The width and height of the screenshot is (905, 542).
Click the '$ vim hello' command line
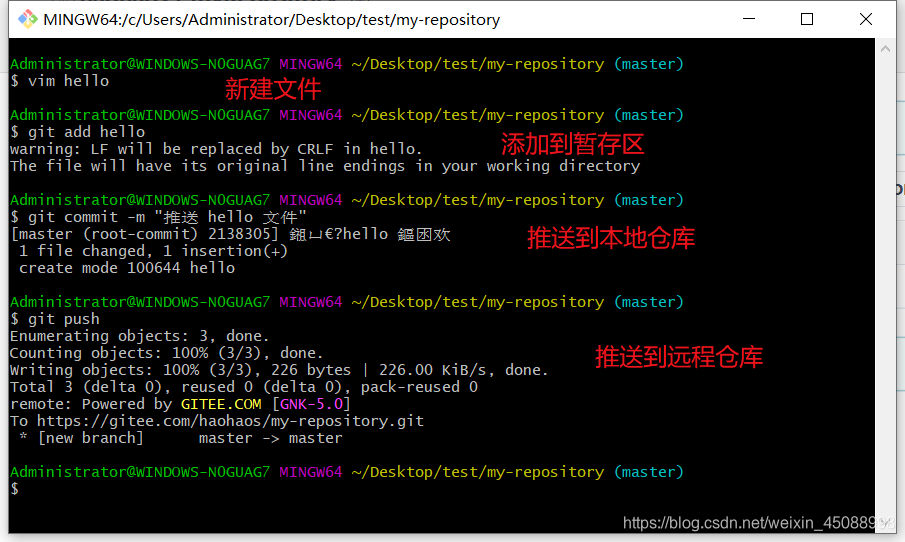point(59,81)
